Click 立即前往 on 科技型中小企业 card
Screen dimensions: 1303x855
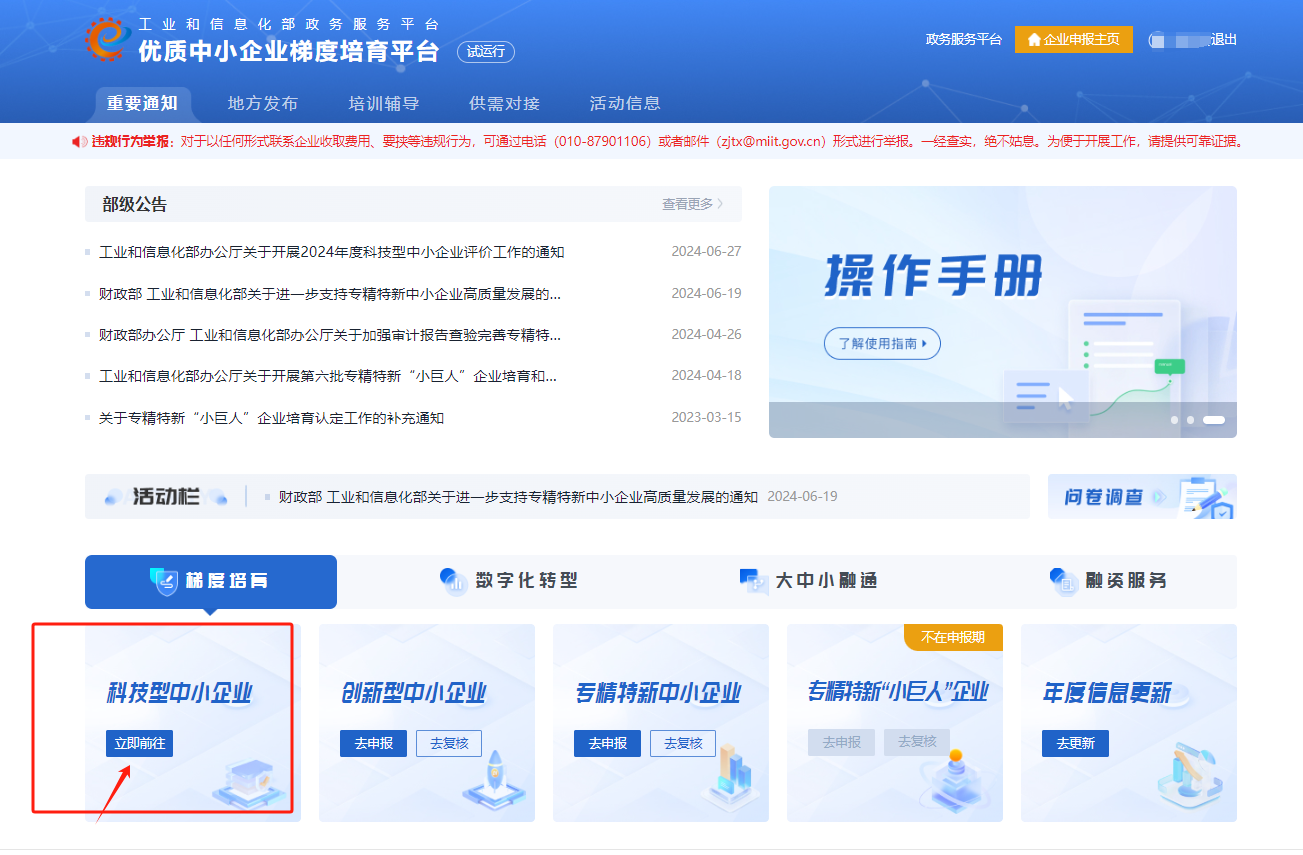click(x=139, y=744)
